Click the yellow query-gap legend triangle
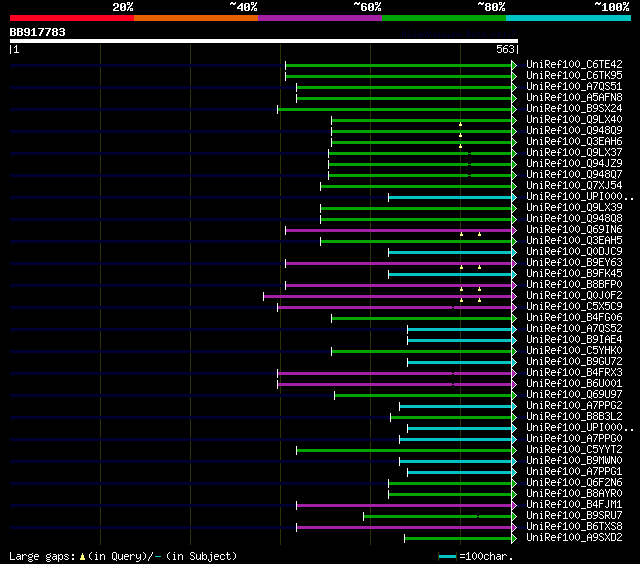Image resolution: width=640 pixels, height=564 pixels. 82,556
